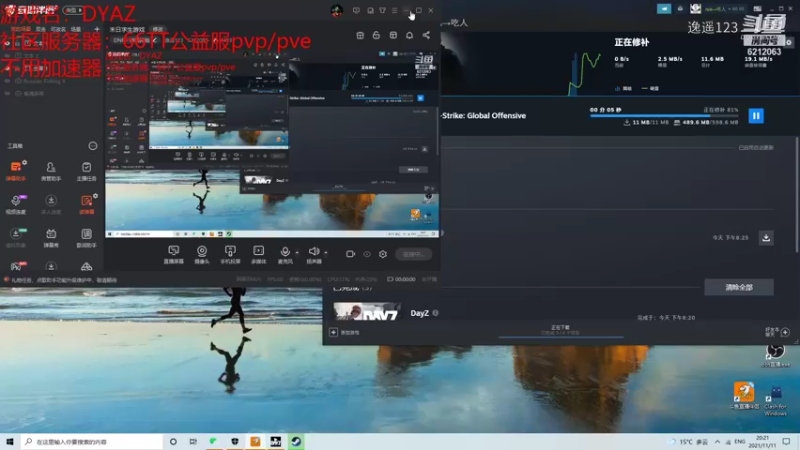The height and width of the screenshot is (450, 800).
Task: Open the bell notification icon above preview
Action: point(409,35)
